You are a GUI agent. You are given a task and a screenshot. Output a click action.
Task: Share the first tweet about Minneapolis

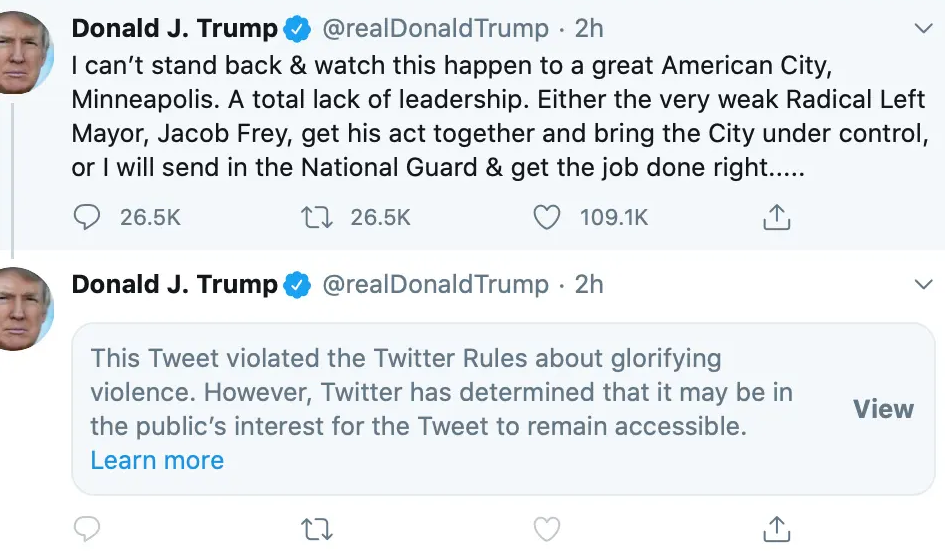tap(777, 216)
